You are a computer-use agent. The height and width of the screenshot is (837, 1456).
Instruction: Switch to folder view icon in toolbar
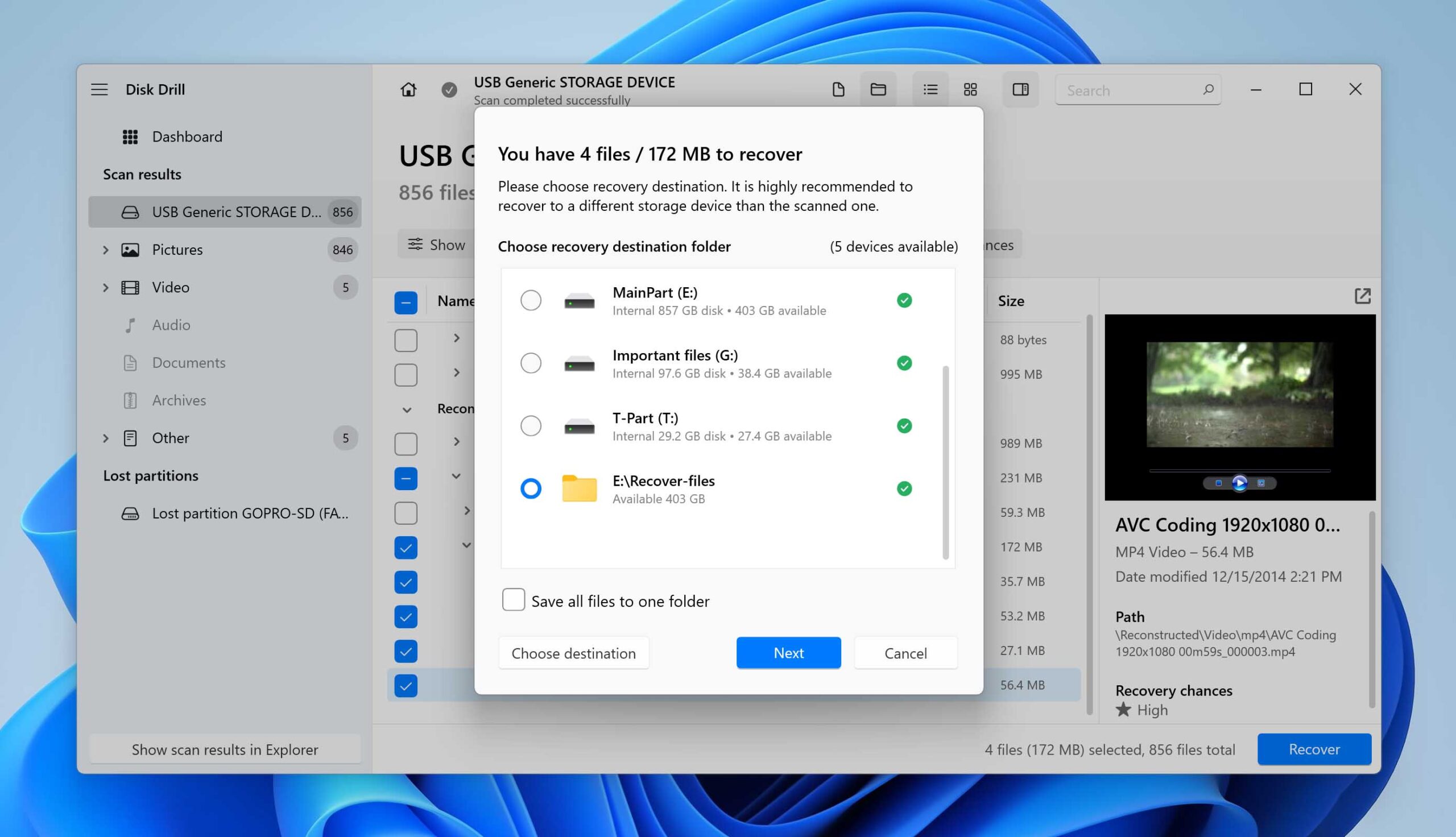(x=878, y=89)
